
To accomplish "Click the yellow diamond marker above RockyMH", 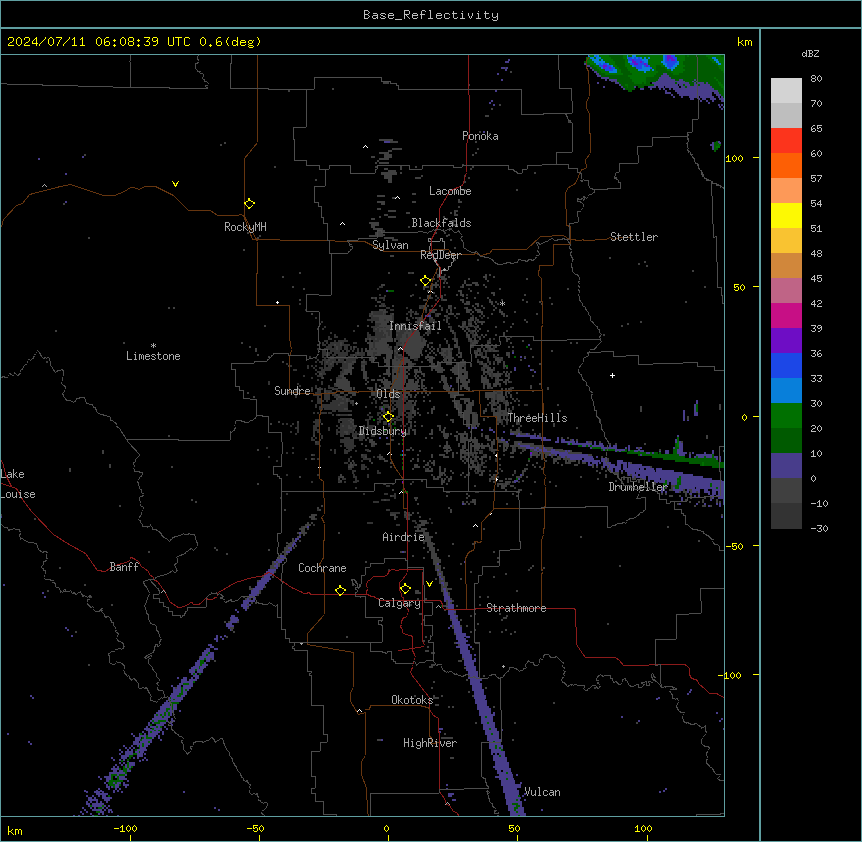I will (x=249, y=204).
